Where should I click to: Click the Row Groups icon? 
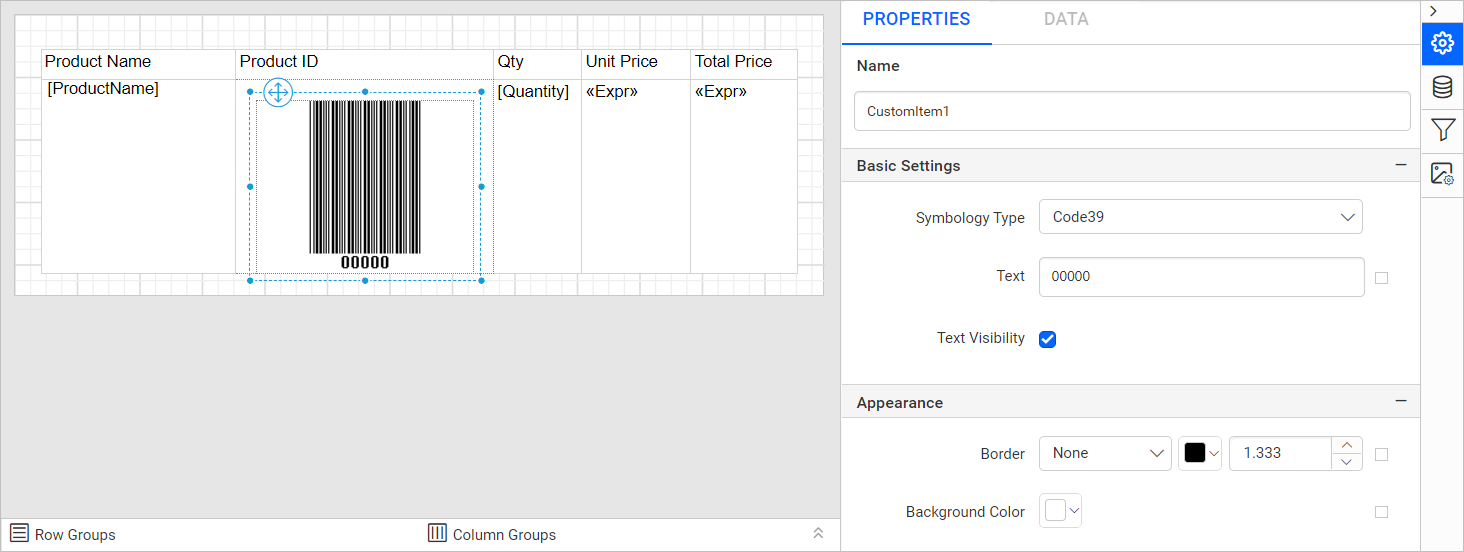[x=19, y=533]
